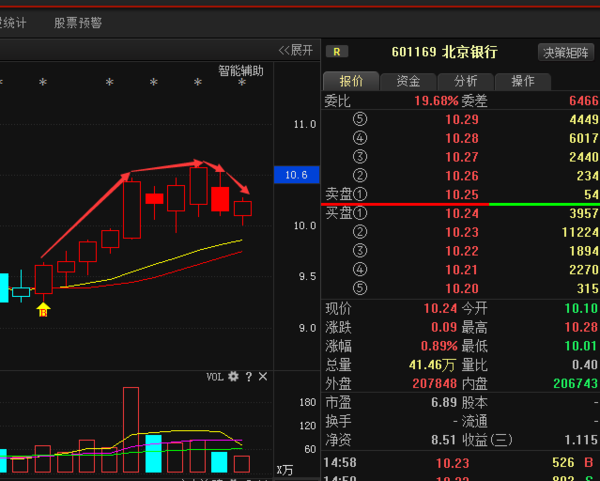600x481 pixels.
Task: Open the 股票预警 menu item
Action: coord(78,23)
